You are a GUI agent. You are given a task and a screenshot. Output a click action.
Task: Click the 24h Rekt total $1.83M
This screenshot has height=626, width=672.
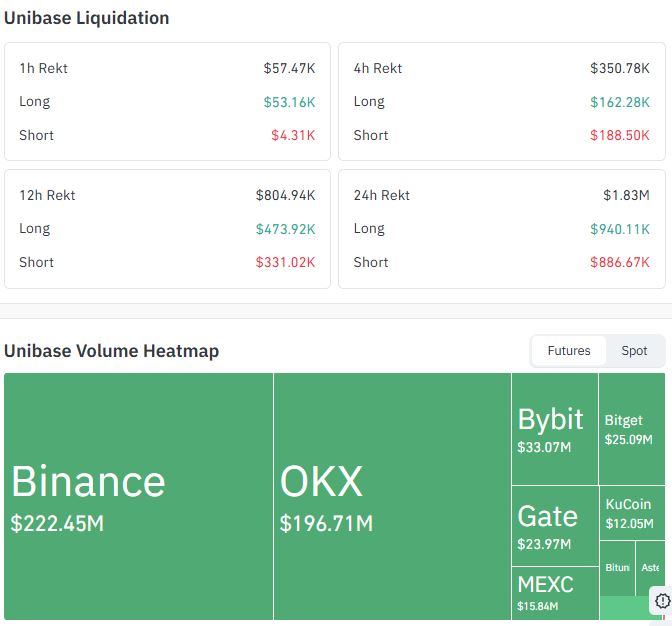pyautogui.click(x=626, y=195)
